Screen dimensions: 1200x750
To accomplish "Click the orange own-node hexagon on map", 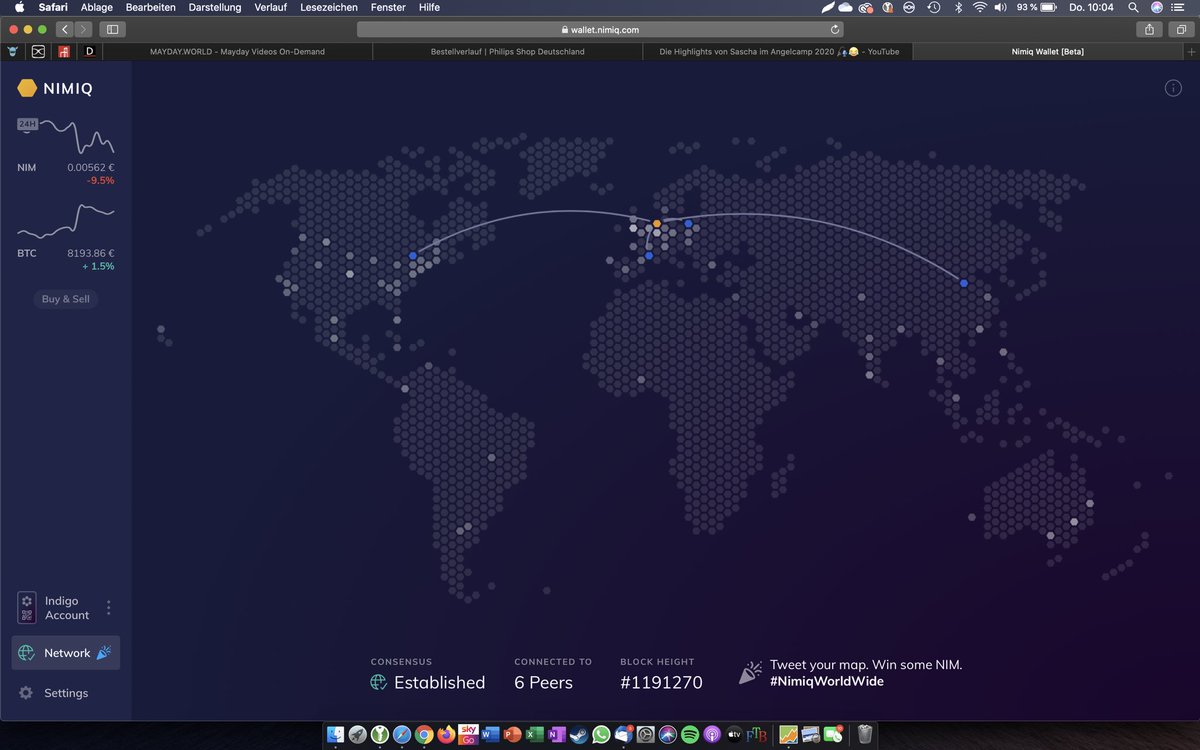I will point(657,224).
